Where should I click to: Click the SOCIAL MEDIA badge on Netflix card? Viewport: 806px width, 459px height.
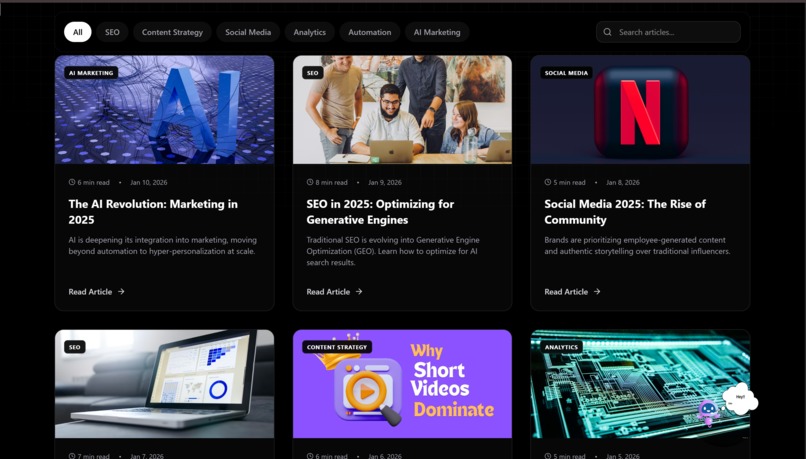tap(566, 73)
